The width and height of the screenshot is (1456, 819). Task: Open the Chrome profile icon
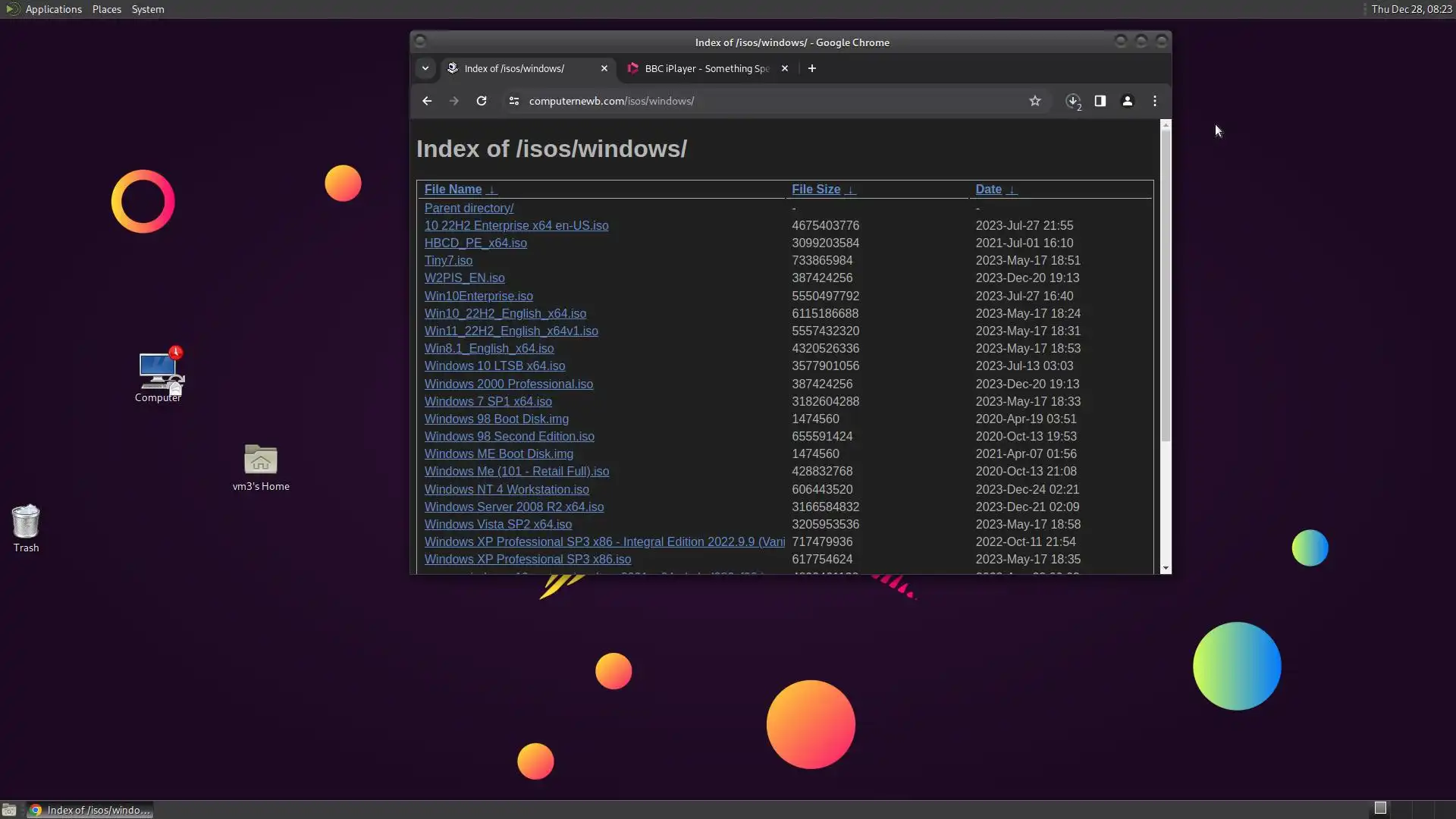point(1128,101)
